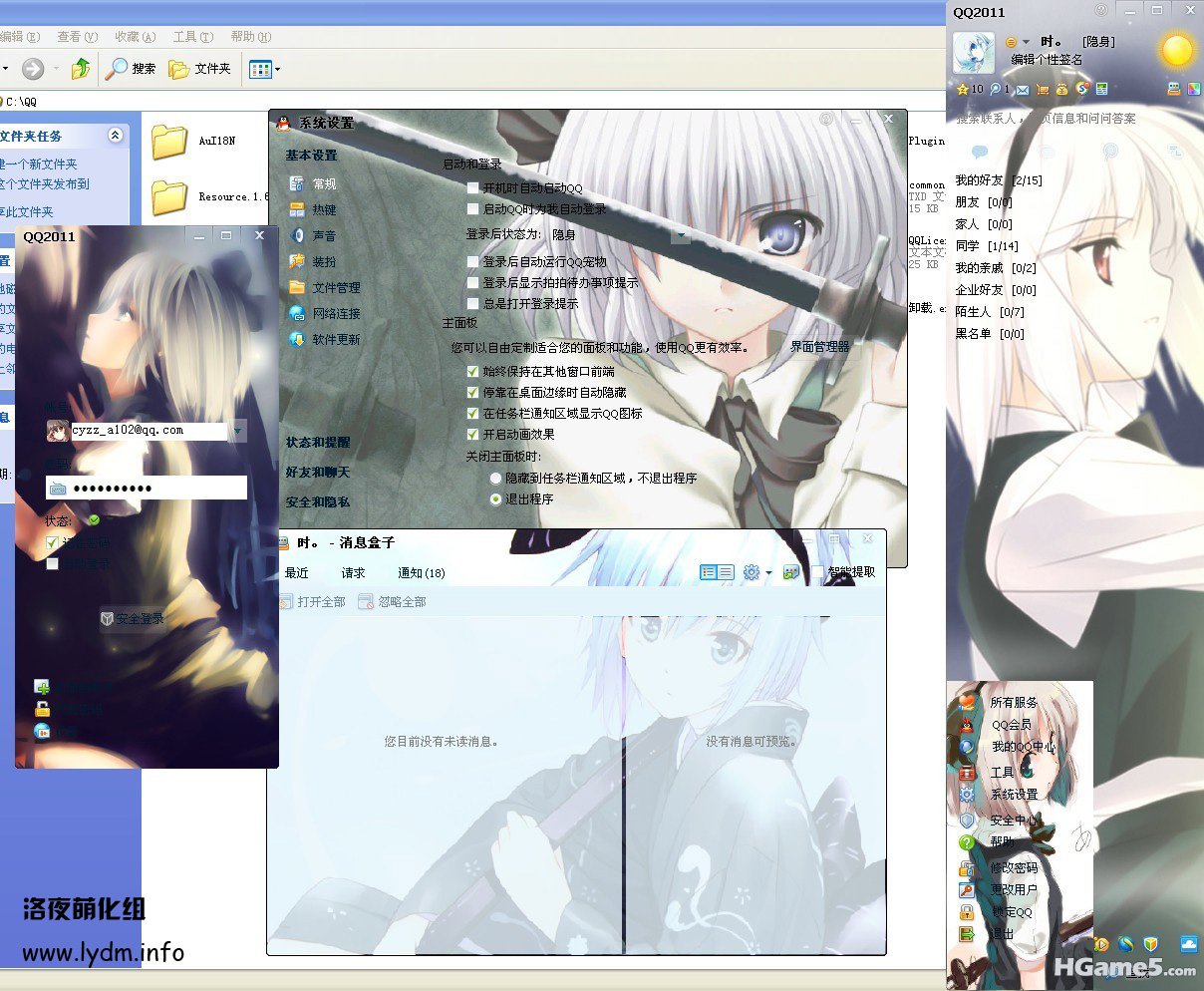The width and height of the screenshot is (1204, 991).
Task: Select 退出程序 radio button
Action: [495, 498]
